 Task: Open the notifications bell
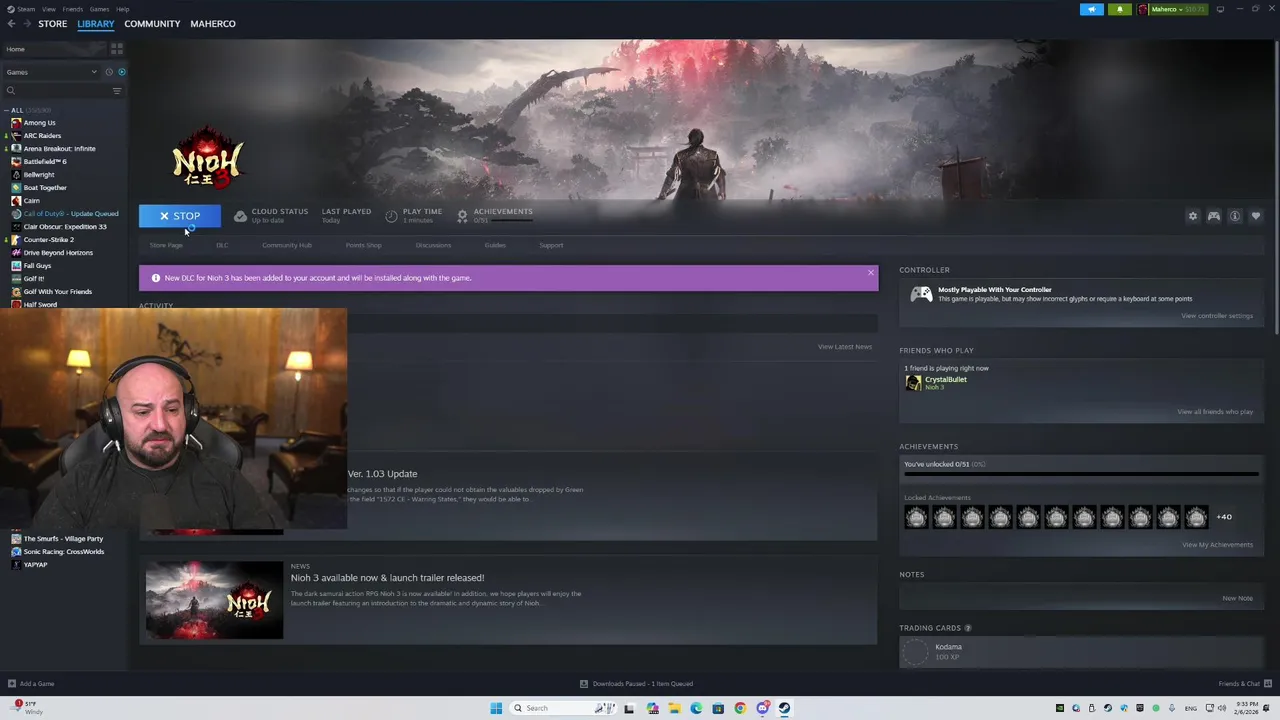pyautogui.click(x=1120, y=9)
